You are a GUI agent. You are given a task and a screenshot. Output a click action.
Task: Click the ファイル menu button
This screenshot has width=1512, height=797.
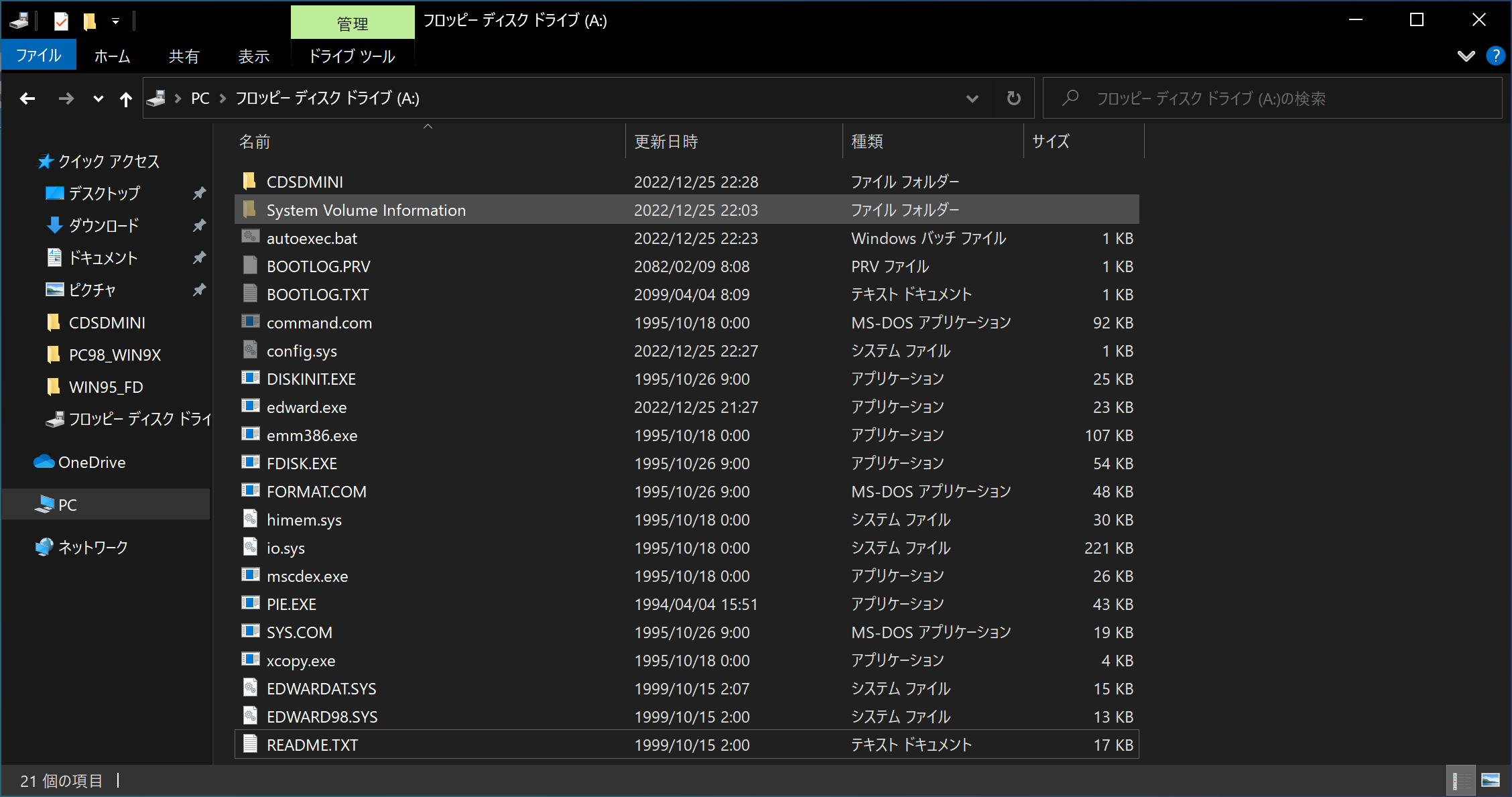click(x=38, y=56)
